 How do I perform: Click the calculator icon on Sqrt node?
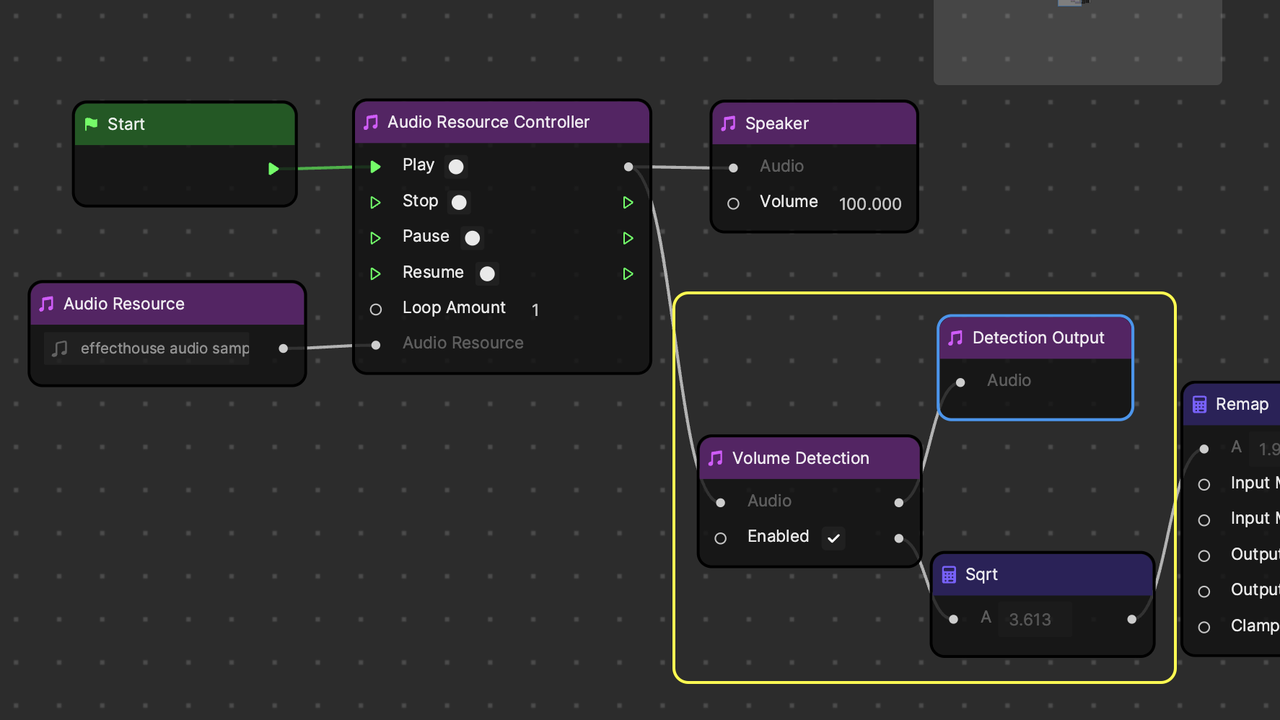pyautogui.click(x=949, y=575)
